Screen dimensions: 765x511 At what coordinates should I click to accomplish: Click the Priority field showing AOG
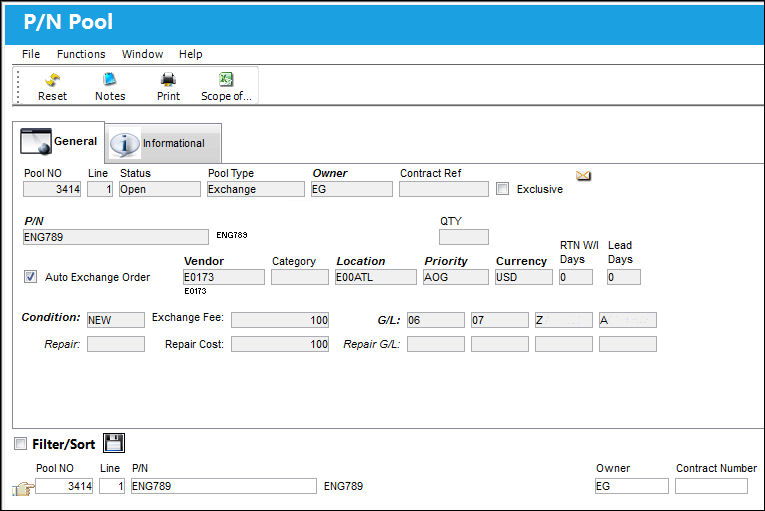click(456, 277)
